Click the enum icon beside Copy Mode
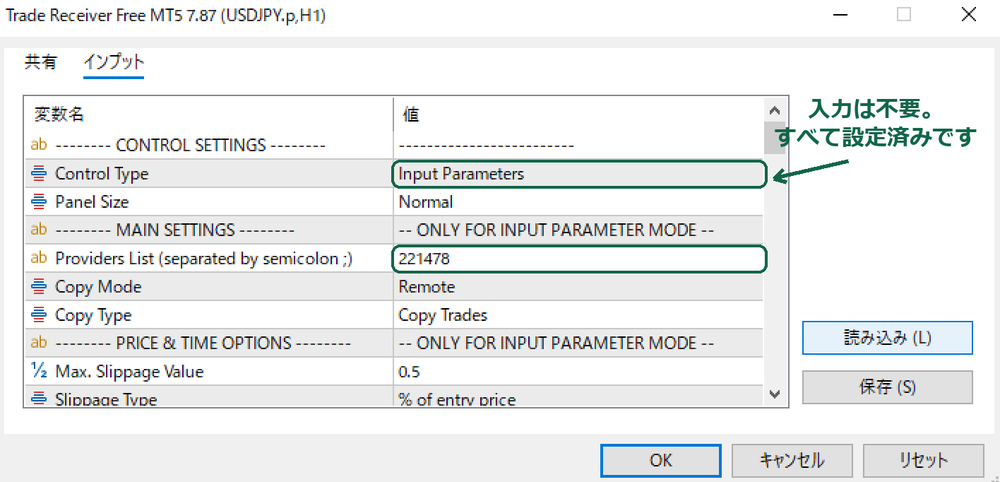Screen dimensions: 1000x482 tap(39, 286)
